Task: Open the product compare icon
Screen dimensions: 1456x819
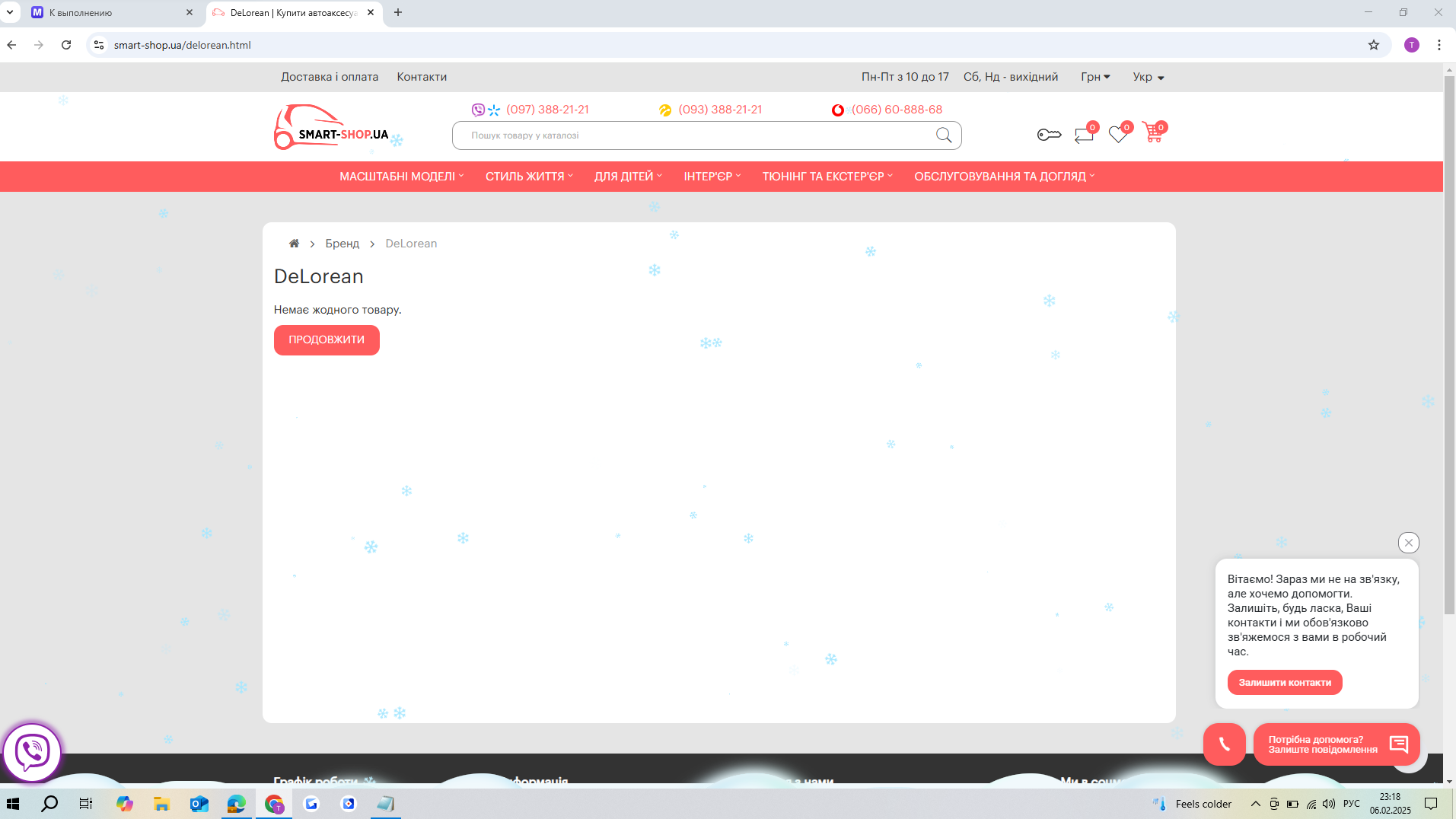Action: [x=1084, y=135]
